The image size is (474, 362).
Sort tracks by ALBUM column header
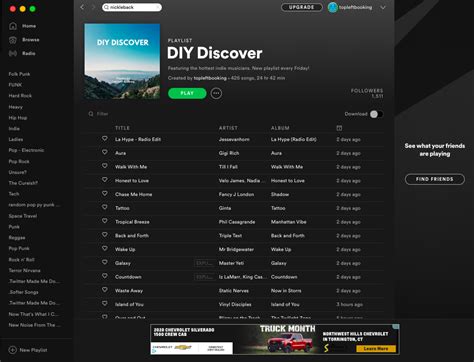(280, 128)
